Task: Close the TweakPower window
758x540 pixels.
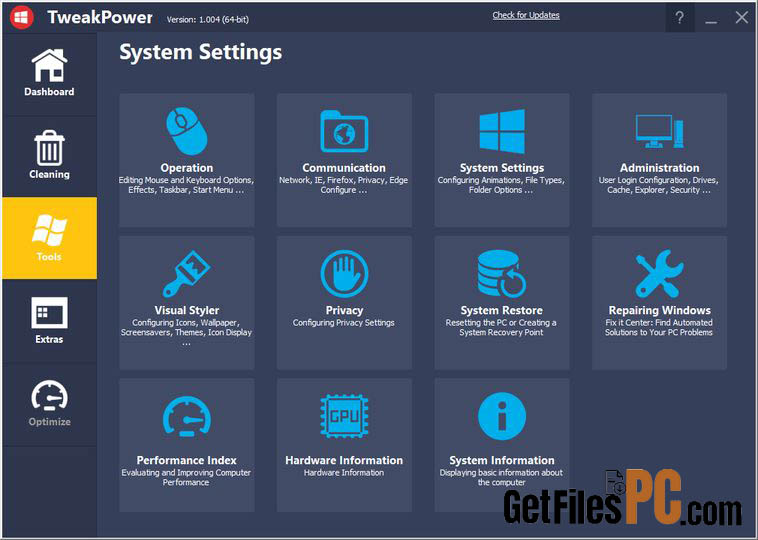Action: (742, 18)
